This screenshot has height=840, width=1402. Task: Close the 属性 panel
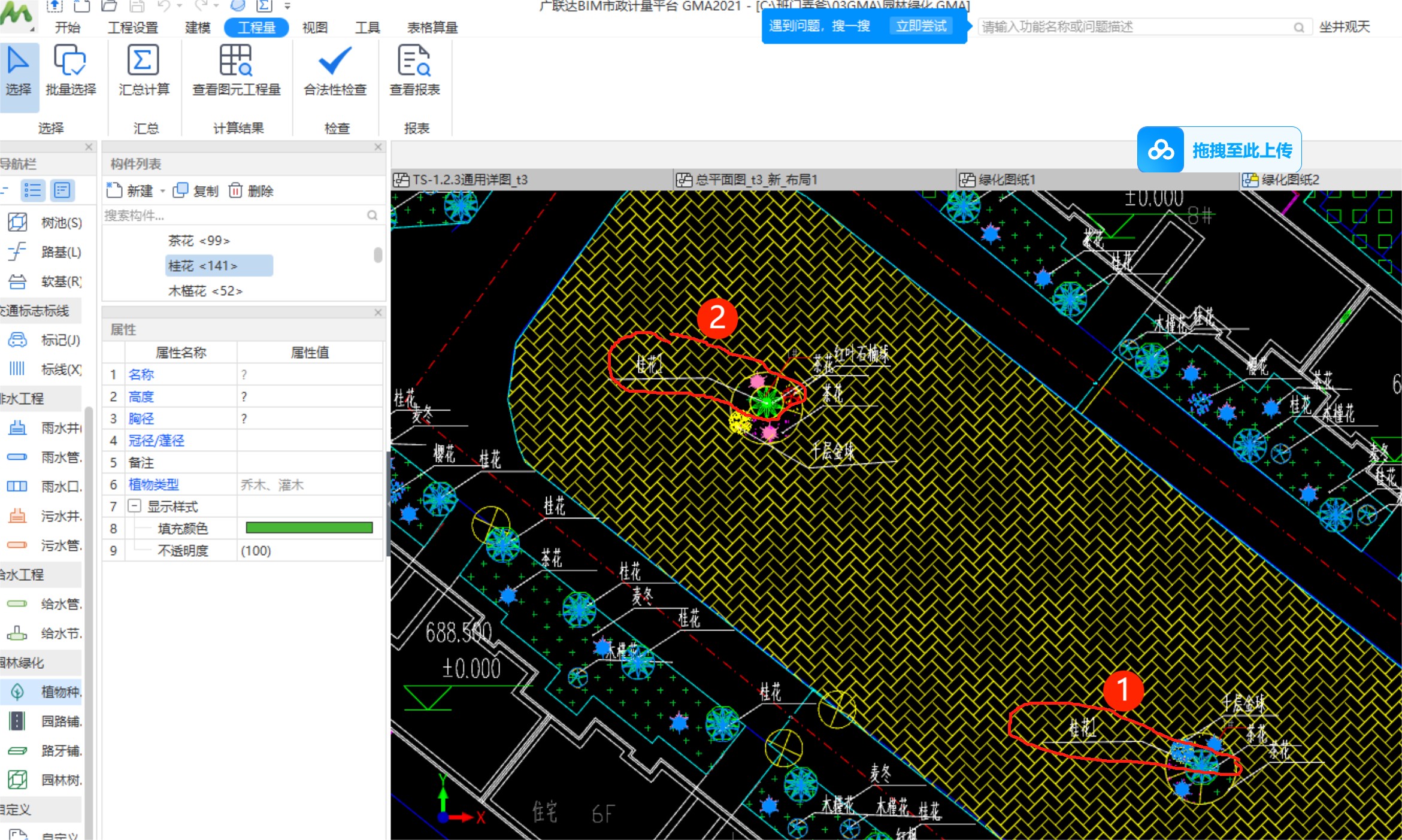(378, 313)
